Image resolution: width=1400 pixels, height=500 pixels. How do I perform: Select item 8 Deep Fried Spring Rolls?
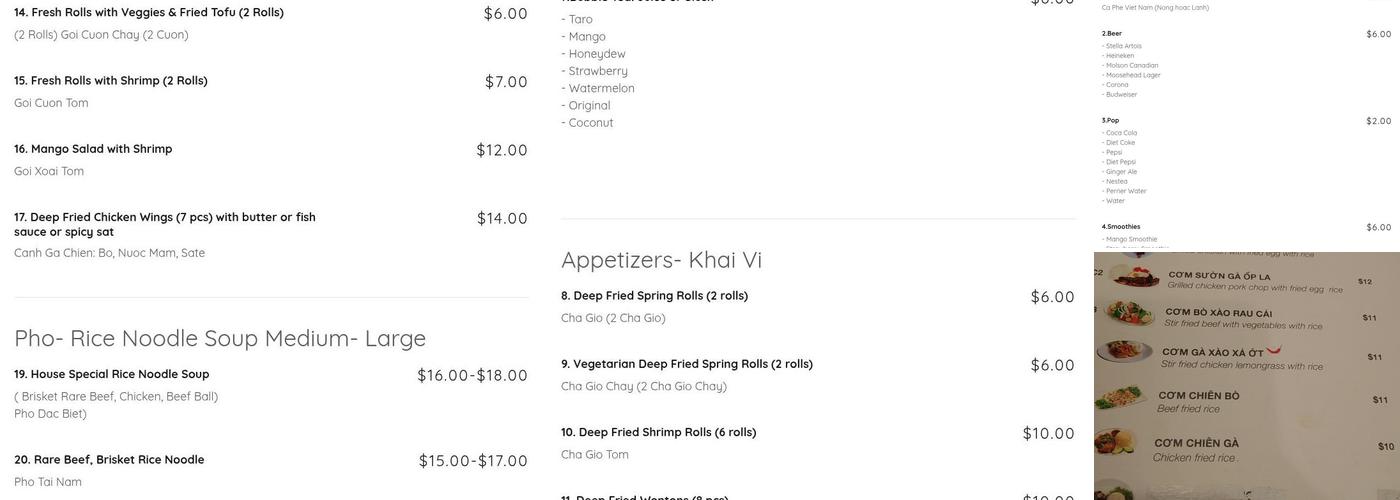point(661,296)
